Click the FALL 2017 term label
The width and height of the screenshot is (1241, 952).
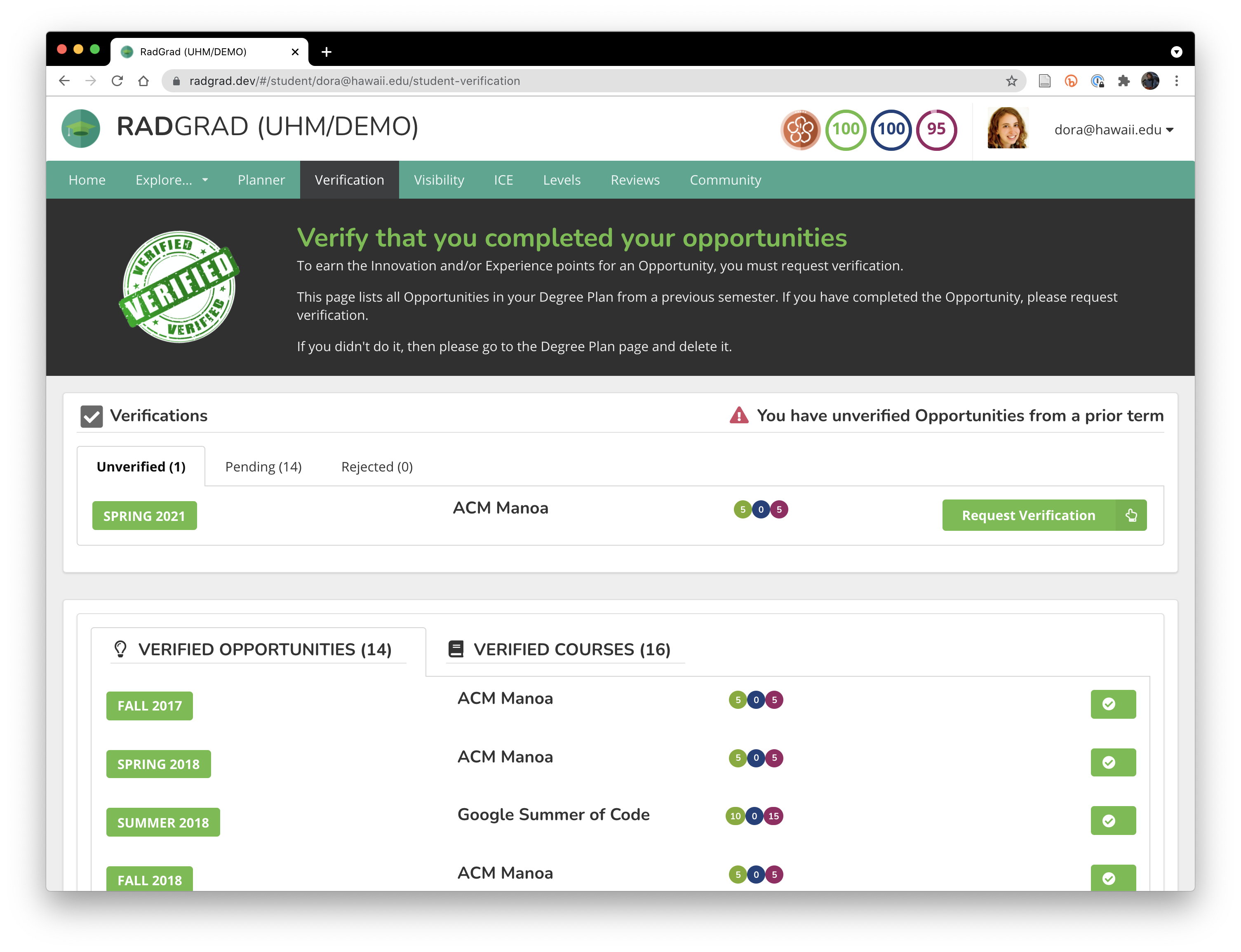150,706
